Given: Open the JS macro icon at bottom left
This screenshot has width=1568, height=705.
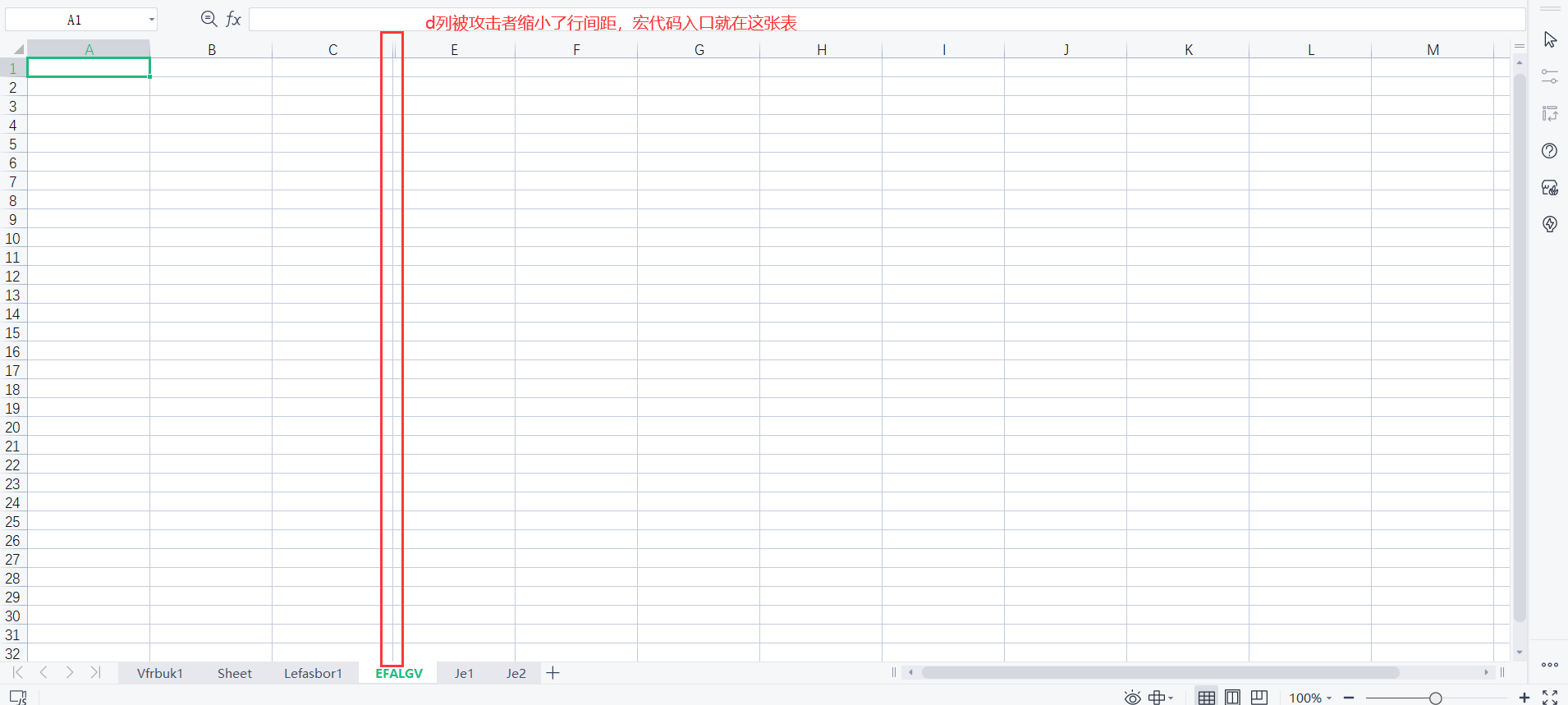Looking at the screenshot, I should click(x=18, y=698).
